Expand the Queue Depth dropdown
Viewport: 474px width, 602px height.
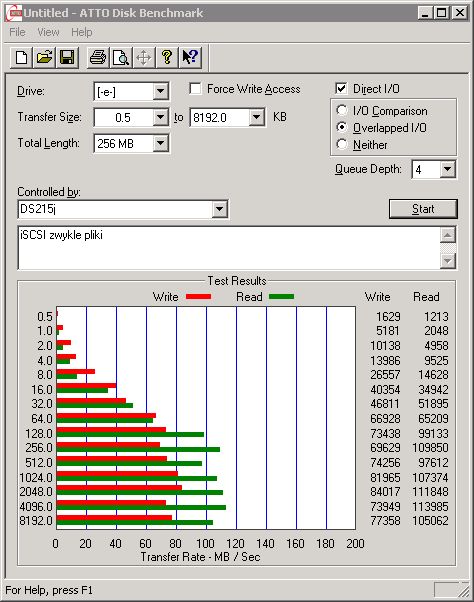click(x=447, y=169)
